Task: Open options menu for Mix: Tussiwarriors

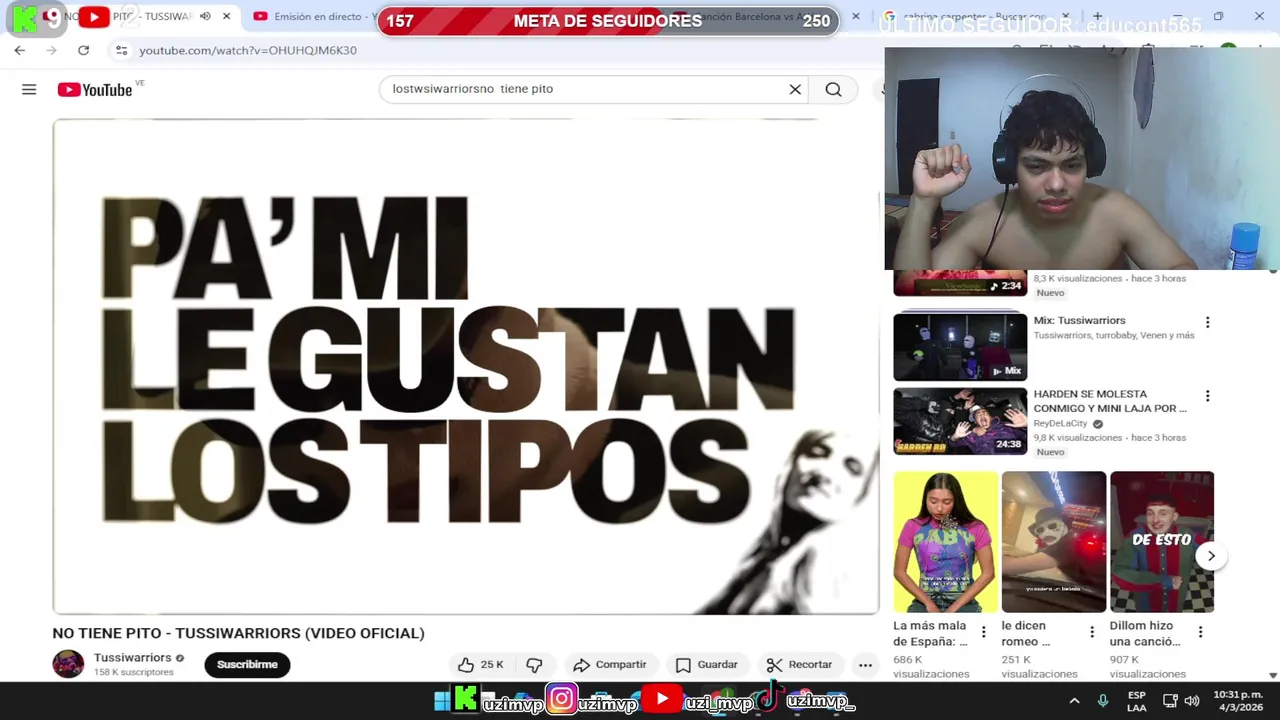Action: pos(1207,322)
